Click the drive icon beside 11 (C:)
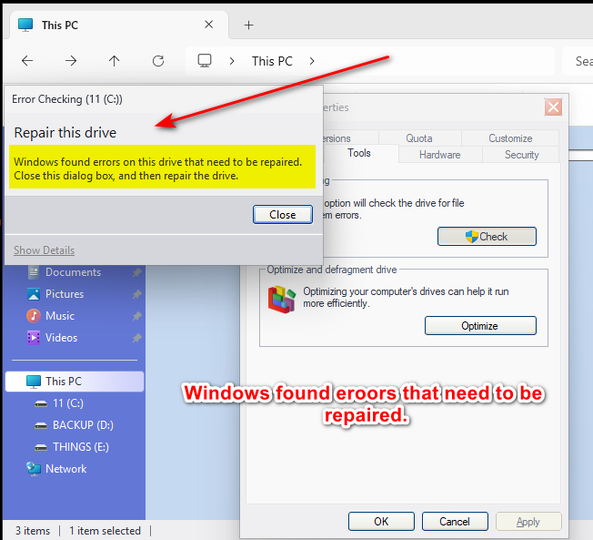 (x=41, y=404)
